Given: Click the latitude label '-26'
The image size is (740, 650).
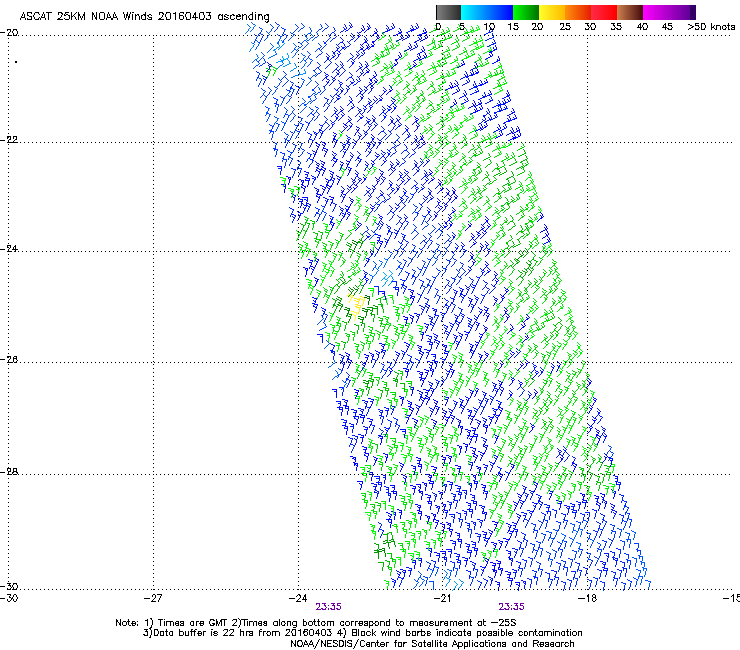Looking at the screenshot, I should point(9,360).
